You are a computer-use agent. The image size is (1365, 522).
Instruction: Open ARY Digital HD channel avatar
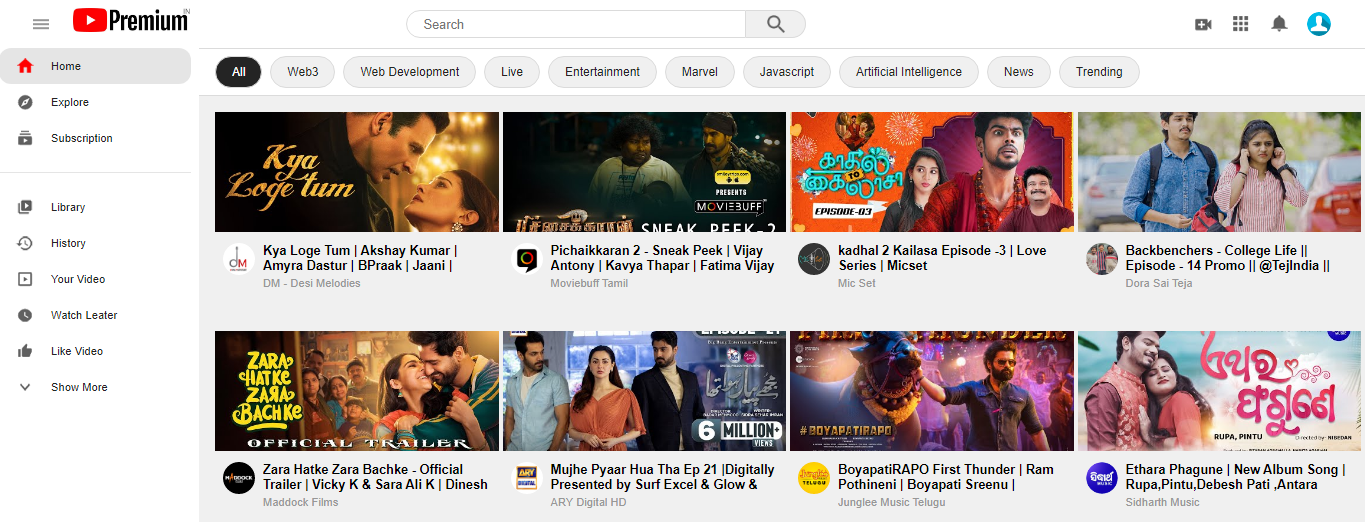point(526,478)
